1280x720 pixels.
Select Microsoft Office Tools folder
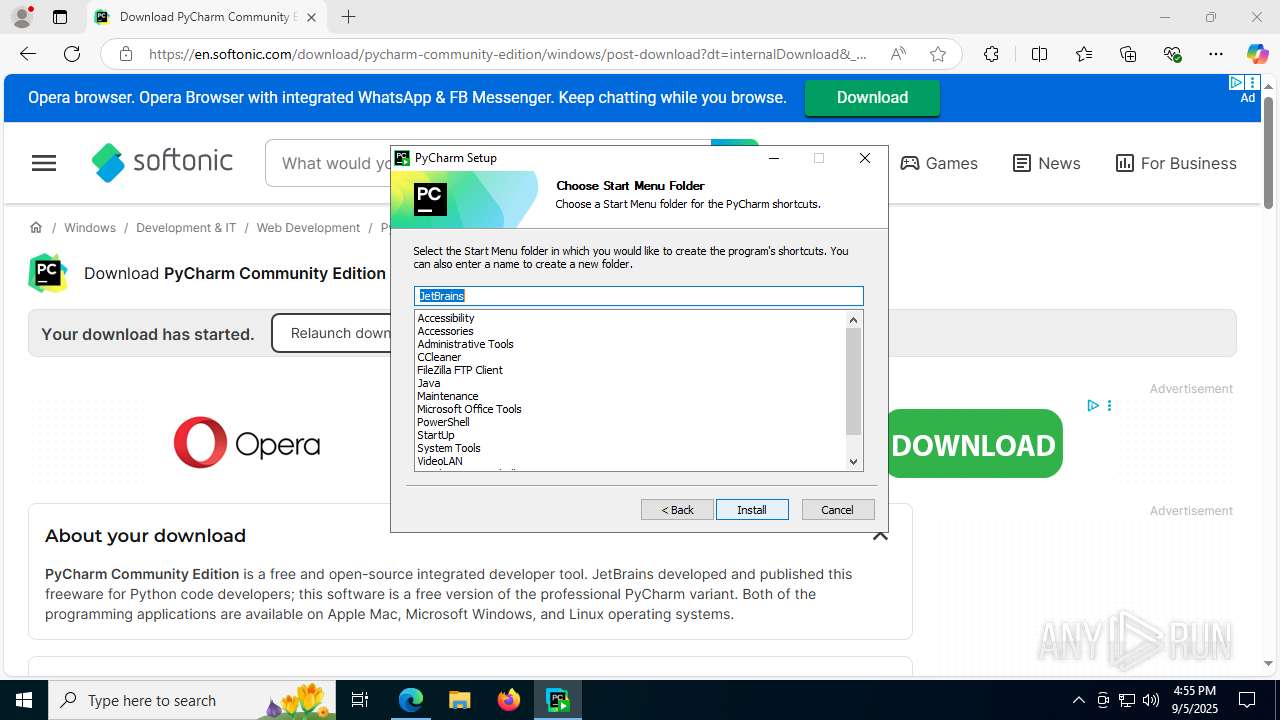(469, 409)
